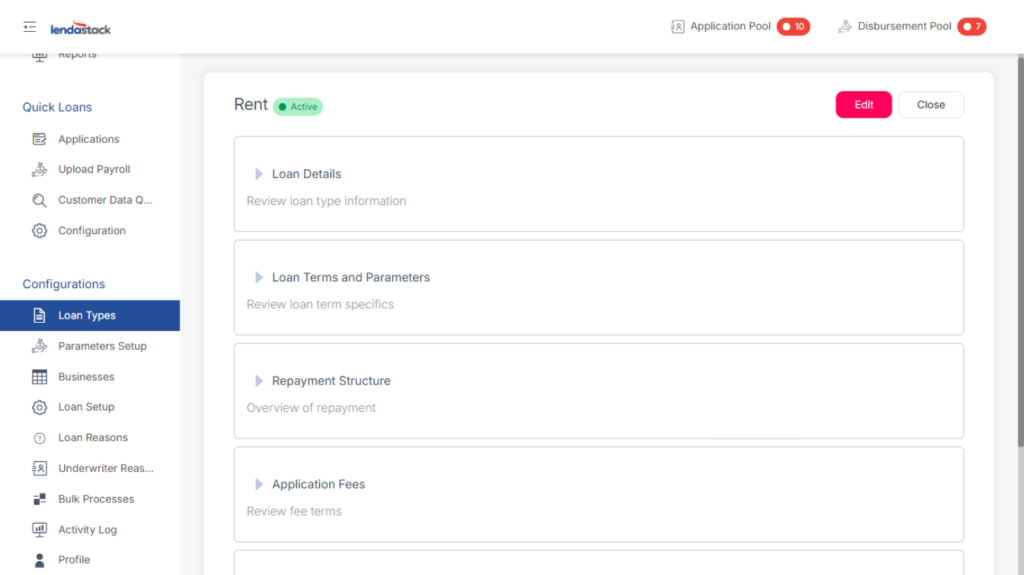Click the red Application Pool count badge

(x=793, y=27)
